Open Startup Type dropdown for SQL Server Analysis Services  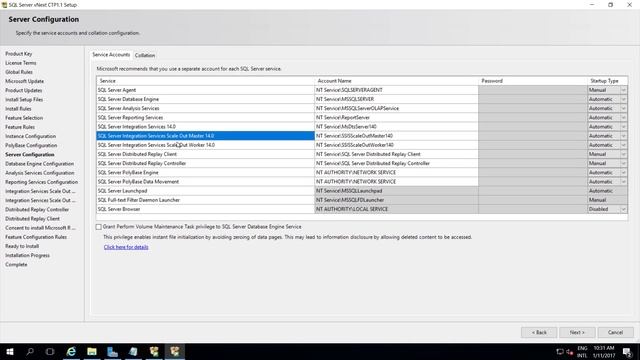(623, 108)
